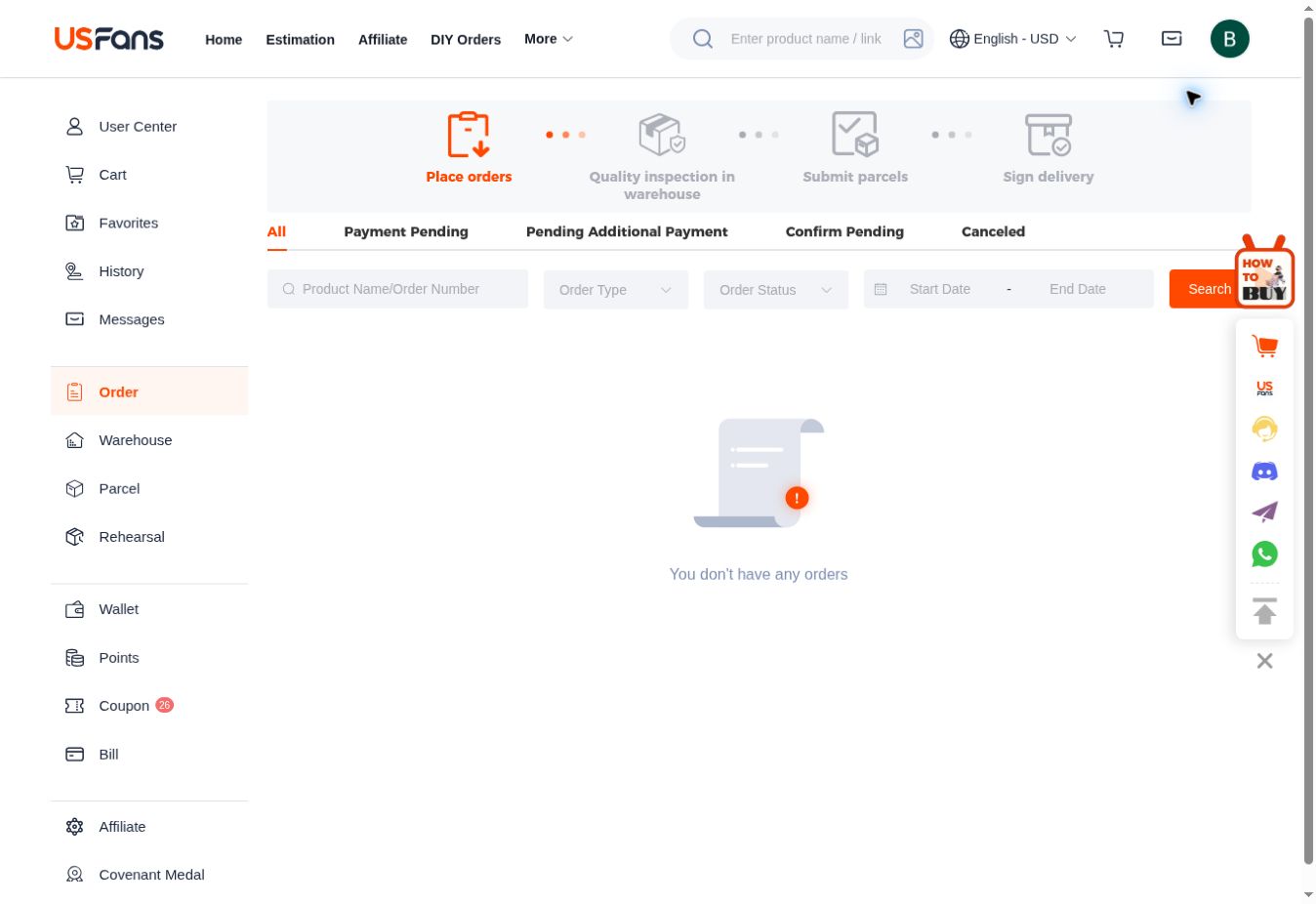Viewport: 1316px width, 904px height.
Task: Switch to the Payment Pending tab
Action: [406, 231]
